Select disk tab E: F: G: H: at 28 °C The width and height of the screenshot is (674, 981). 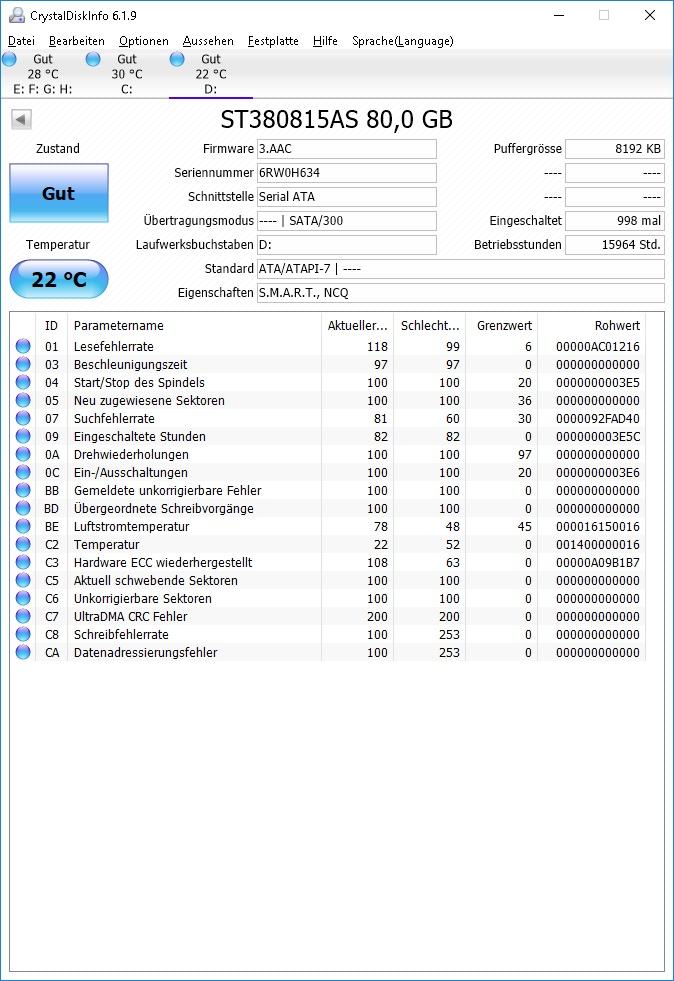coord(43,74)
